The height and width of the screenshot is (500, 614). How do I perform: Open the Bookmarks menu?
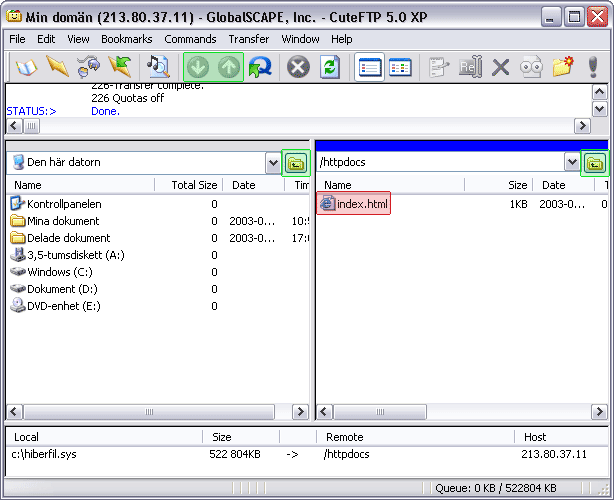[x=125, y=39]
